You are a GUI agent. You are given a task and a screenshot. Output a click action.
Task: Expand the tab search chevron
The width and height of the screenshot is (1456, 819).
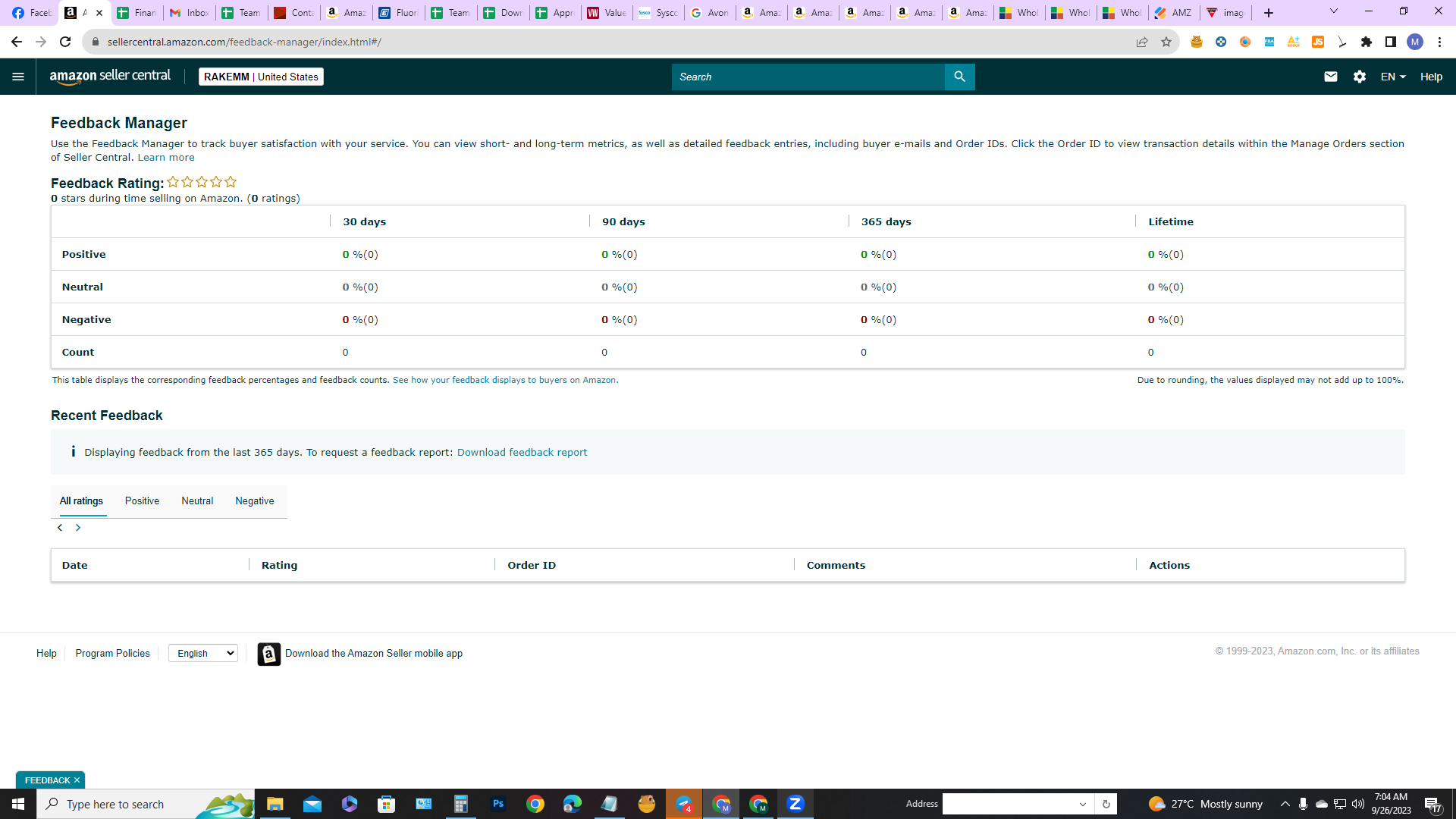tap(1334, 11)
